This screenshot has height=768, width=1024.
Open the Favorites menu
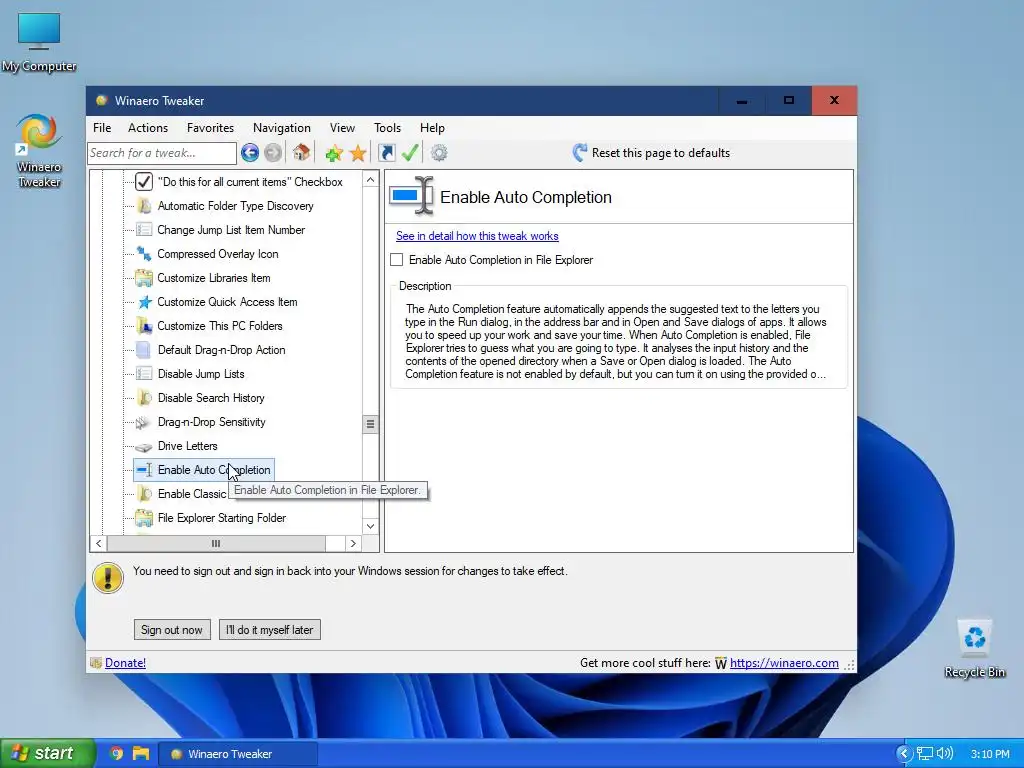210,128
